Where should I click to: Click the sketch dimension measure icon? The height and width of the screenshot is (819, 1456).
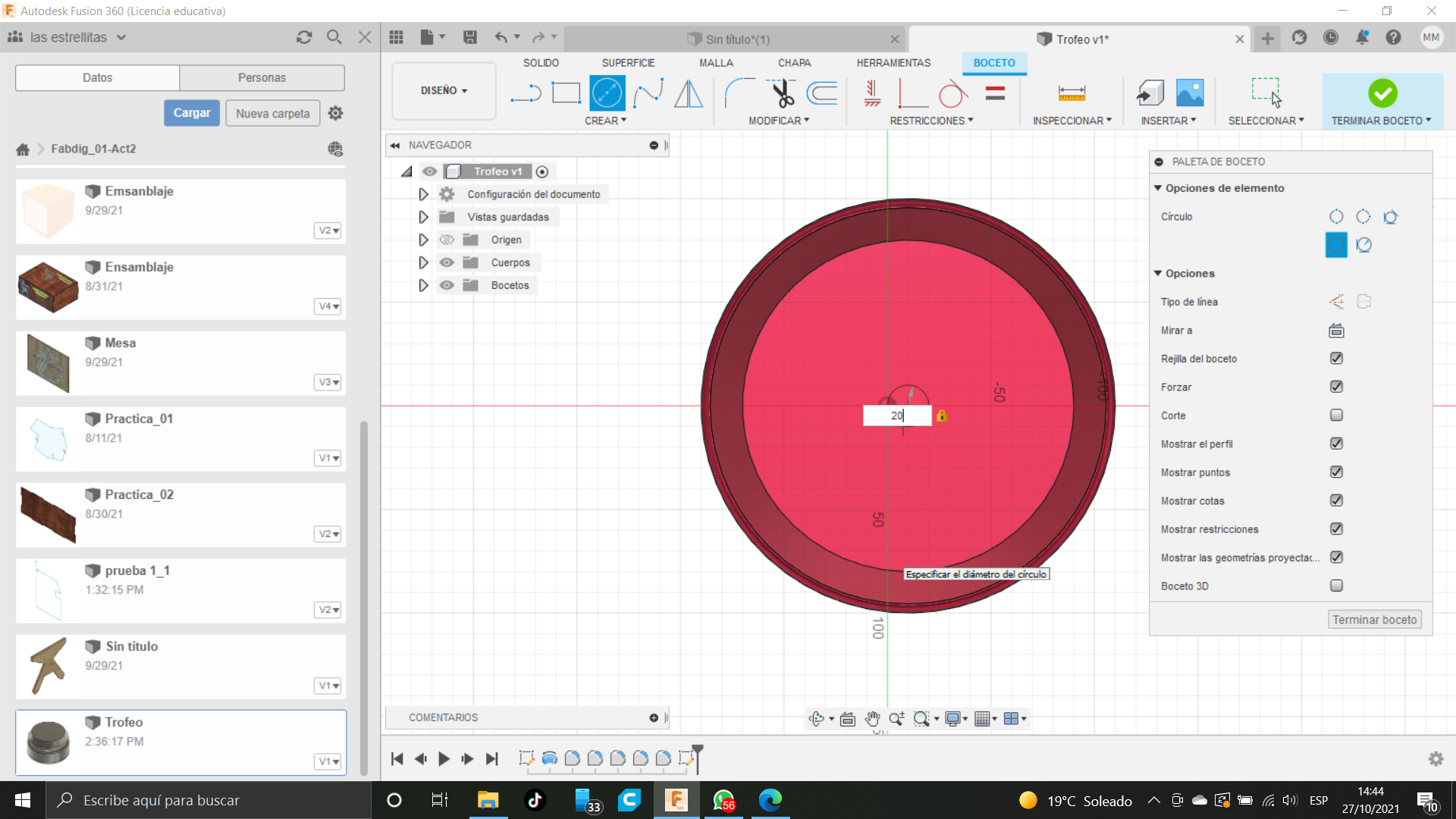tap(1072, 93)
